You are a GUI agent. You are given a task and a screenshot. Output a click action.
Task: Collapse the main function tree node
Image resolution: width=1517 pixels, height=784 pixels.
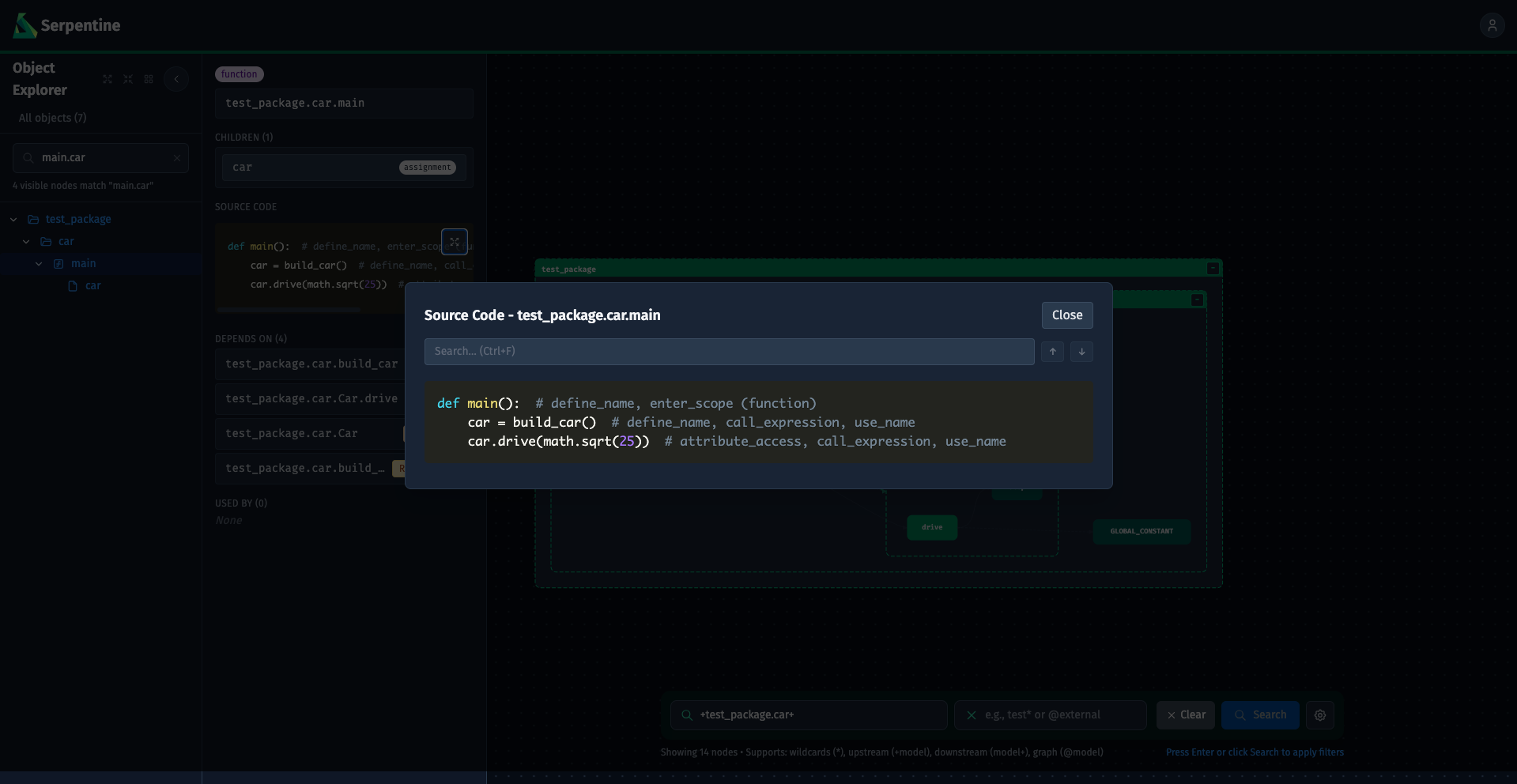[39, 264]
